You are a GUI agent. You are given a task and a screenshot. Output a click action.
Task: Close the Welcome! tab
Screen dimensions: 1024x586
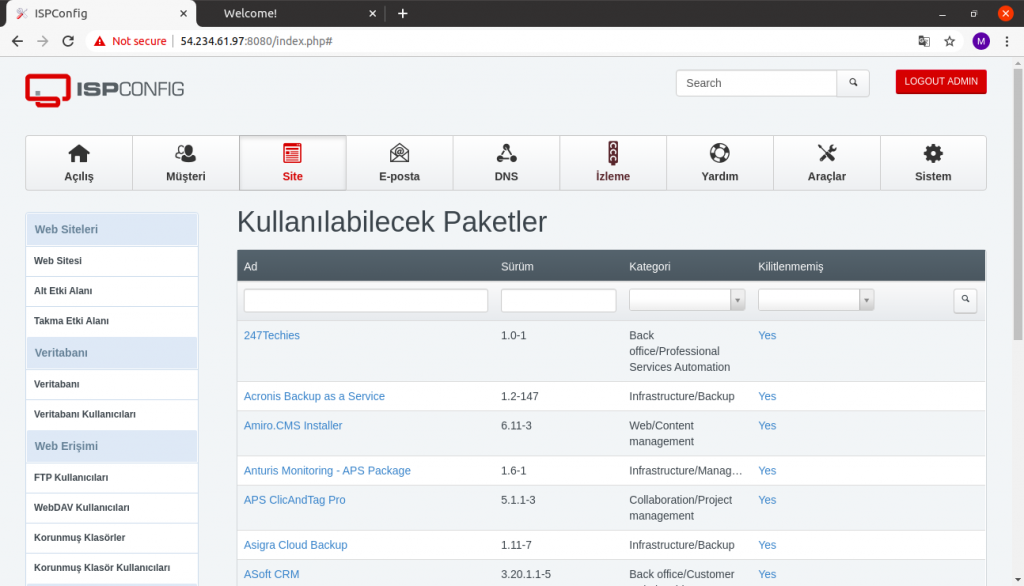point(372,13)
